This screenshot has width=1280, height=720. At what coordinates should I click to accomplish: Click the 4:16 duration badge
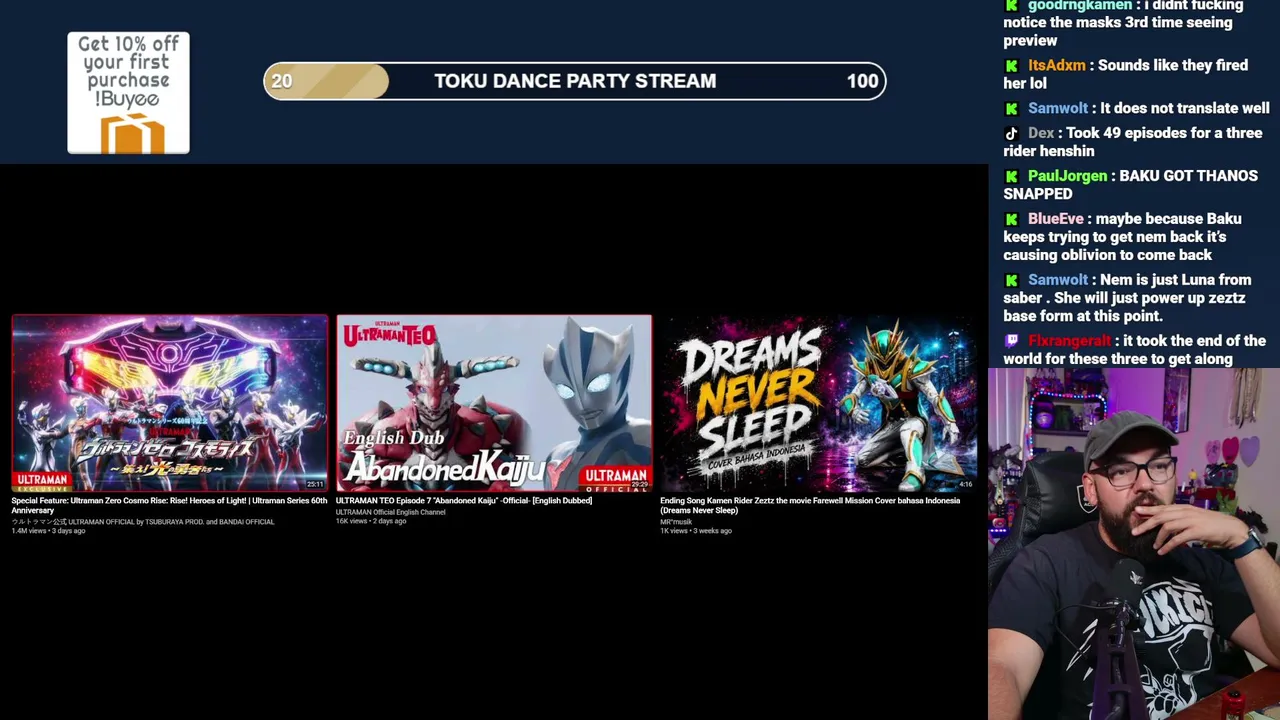[965, 485]
